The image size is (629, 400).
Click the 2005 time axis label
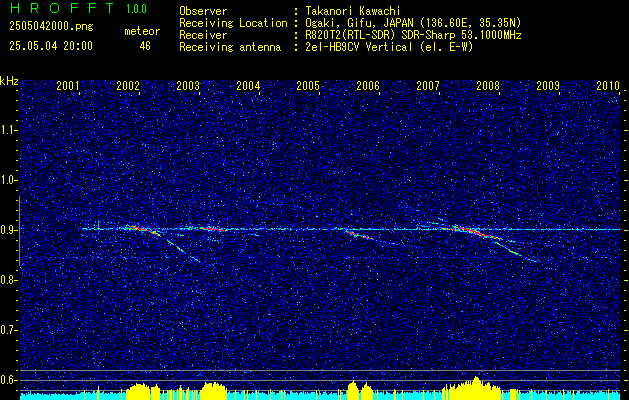[308, 85]
